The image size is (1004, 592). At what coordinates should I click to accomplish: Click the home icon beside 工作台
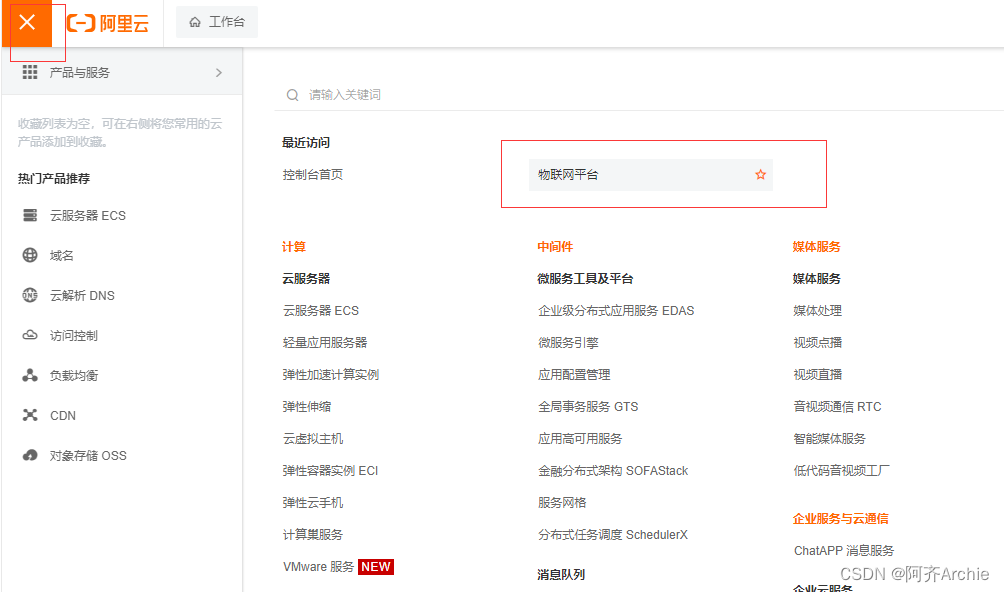[x=195, y=22]
